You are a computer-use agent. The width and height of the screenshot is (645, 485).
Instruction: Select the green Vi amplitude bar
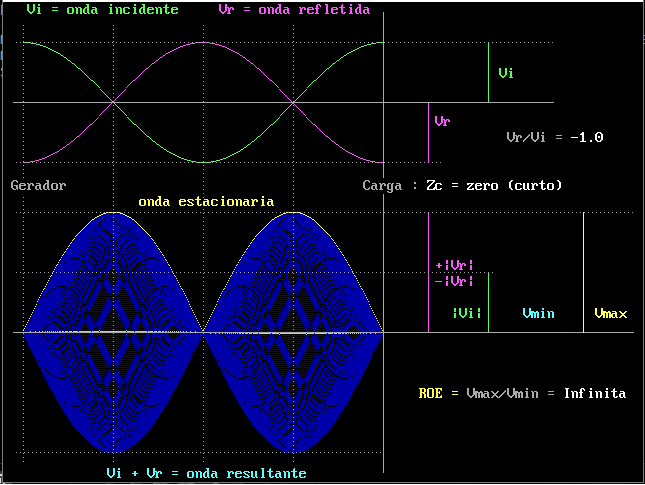[488, 72]
